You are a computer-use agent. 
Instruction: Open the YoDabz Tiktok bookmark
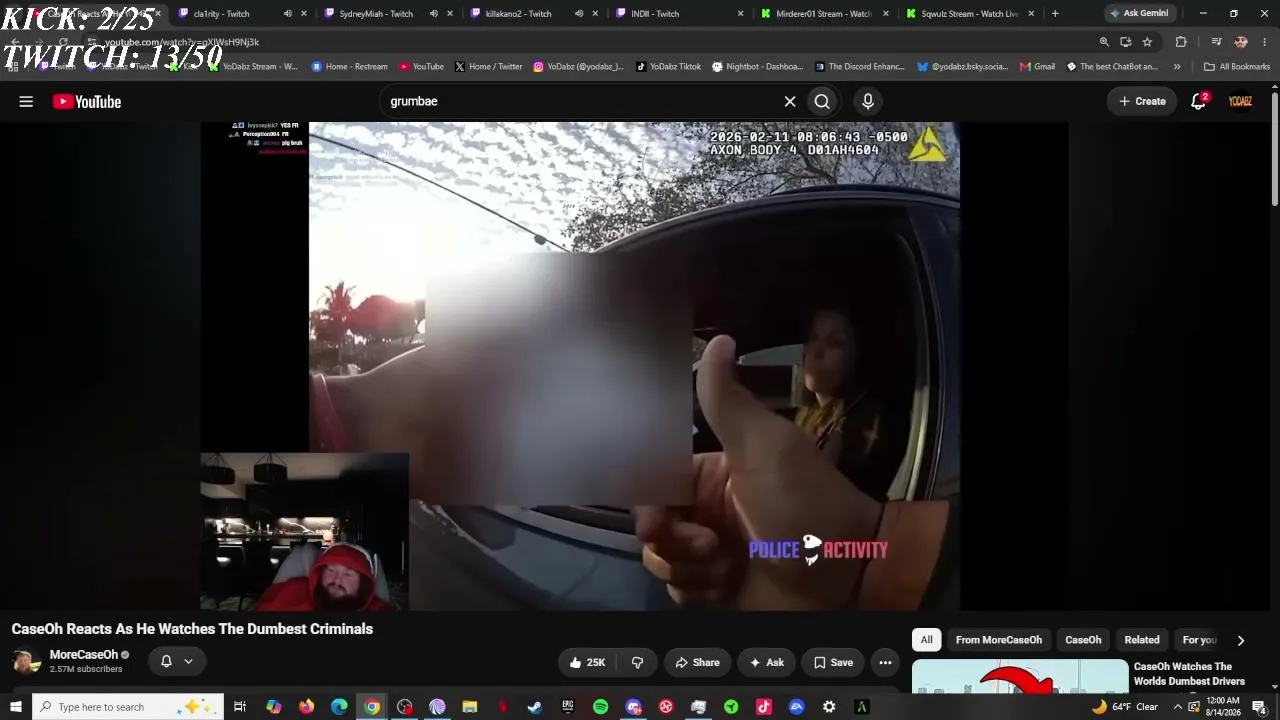click(x=668, y=67)
